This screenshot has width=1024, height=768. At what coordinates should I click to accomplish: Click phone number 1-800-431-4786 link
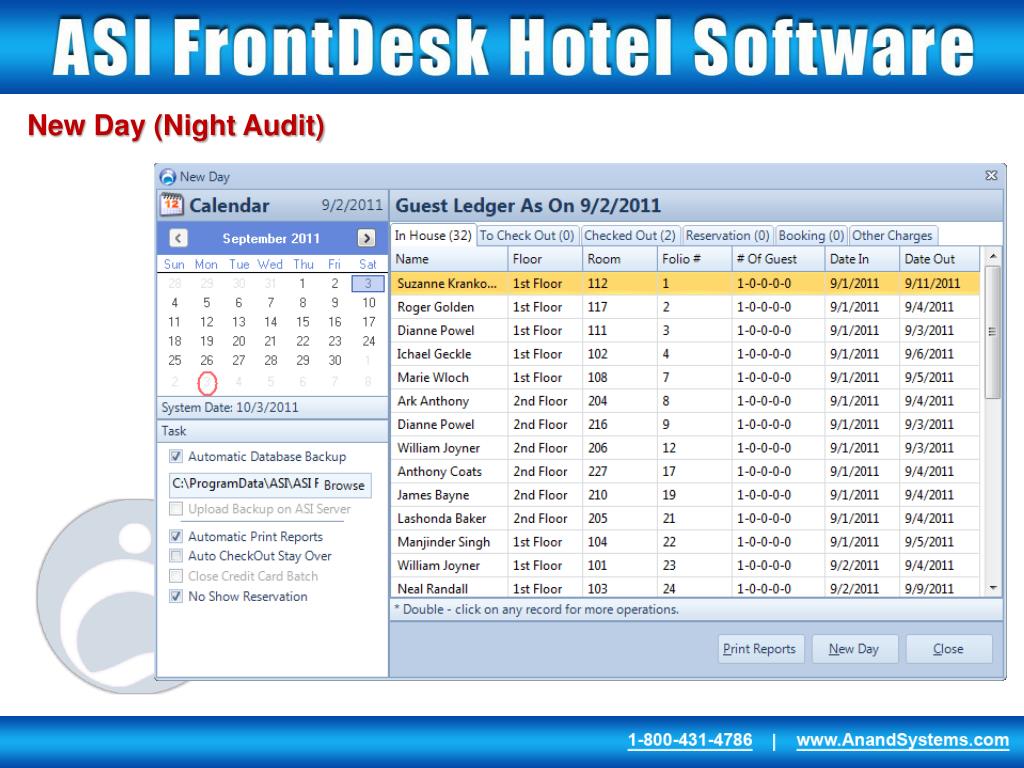tap(690, 741)
